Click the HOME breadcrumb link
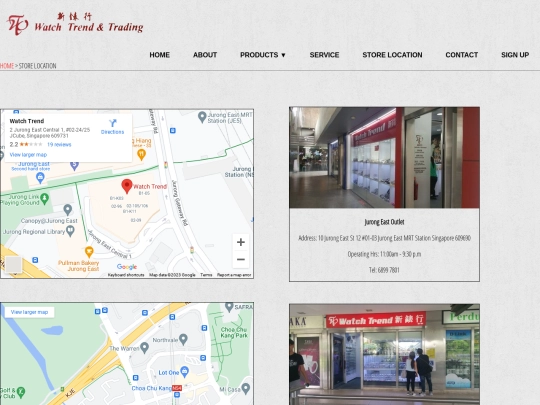Viewport: 540px width, 405px height. (7, 66)
